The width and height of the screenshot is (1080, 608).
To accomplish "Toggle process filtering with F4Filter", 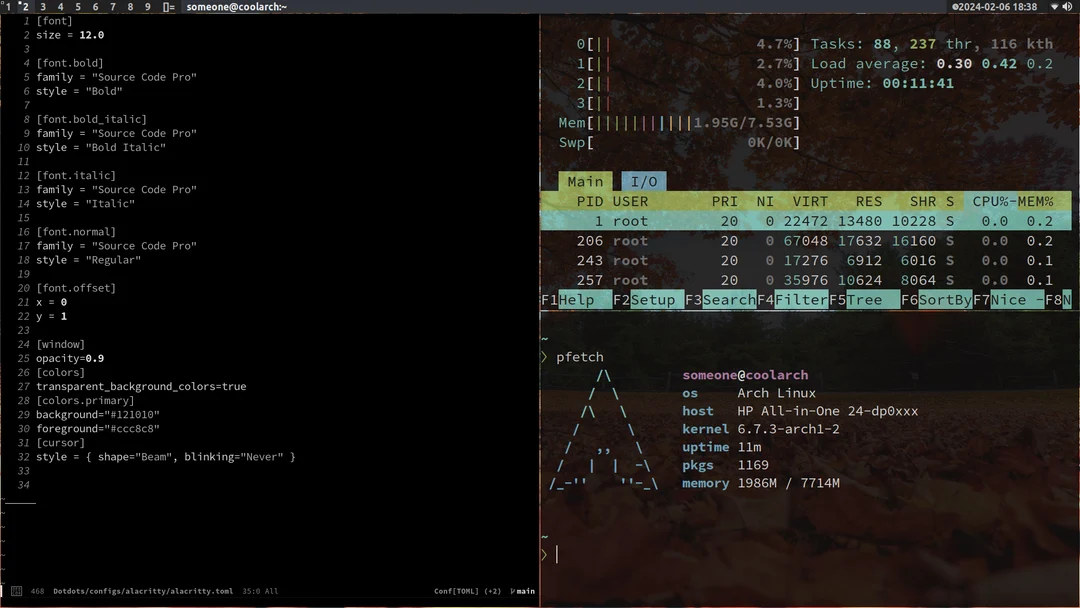I will click(794, 299).
